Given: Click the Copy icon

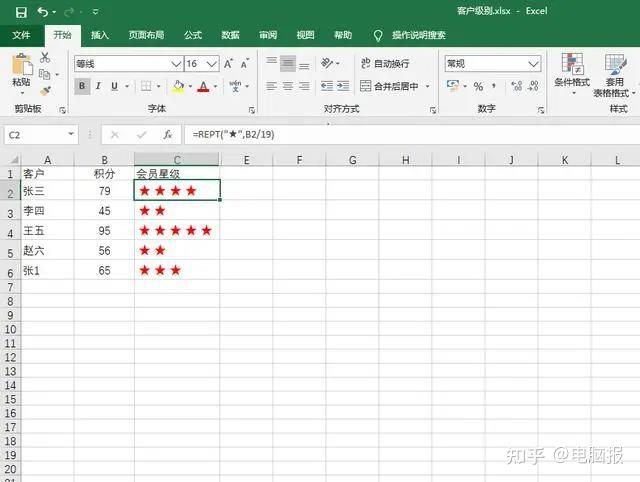Looking at the screenshot, I should click(44, 74).
